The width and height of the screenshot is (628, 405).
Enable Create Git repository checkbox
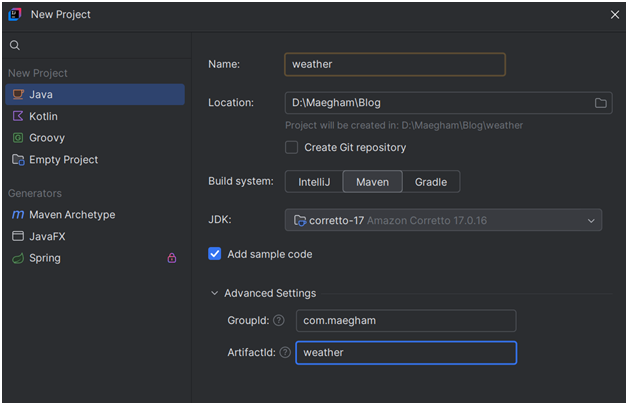point(292,147)
